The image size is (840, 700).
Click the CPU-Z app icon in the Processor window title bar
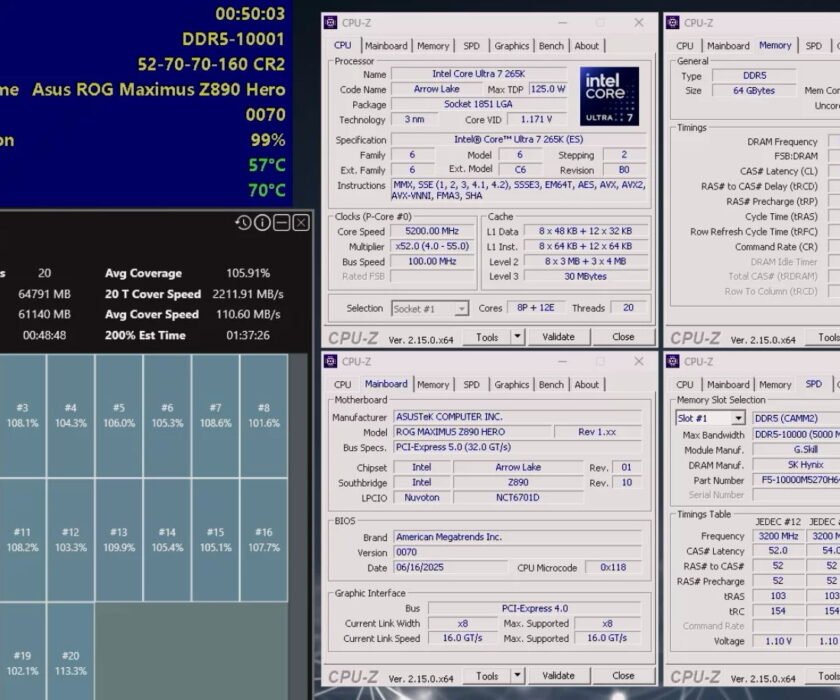click(331, 22)
